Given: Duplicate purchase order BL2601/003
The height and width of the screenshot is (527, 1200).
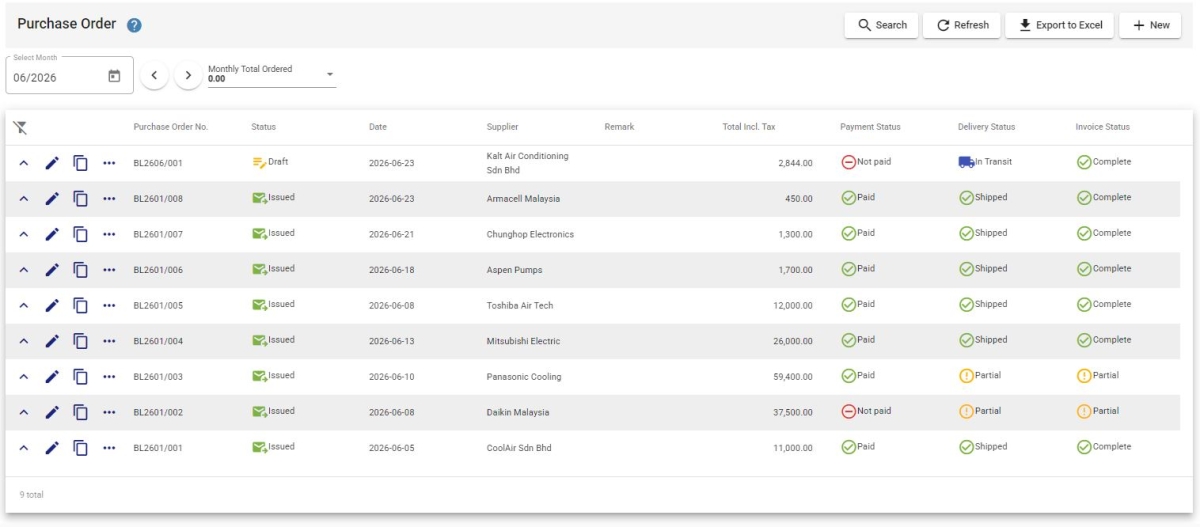Looking at the screenshot, I should (x=81, y=377).
